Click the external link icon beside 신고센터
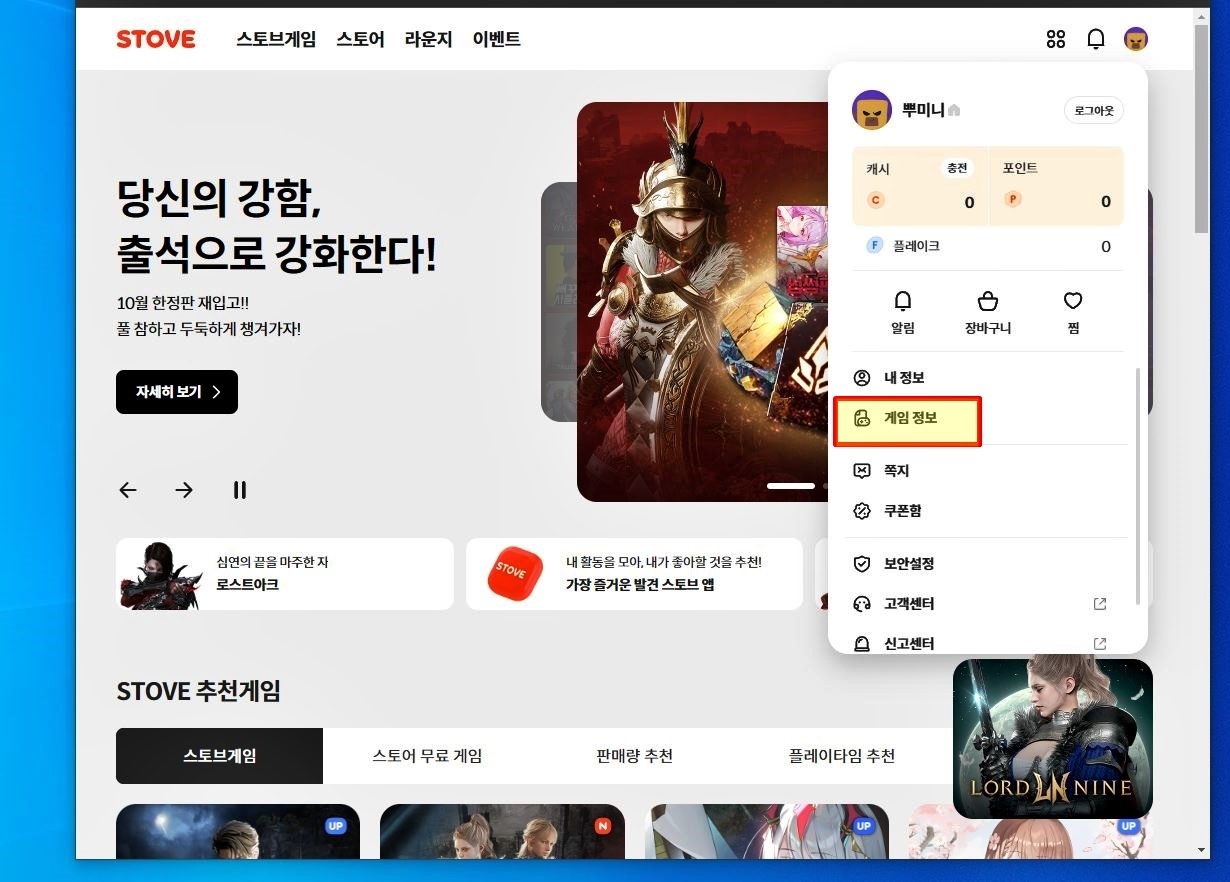 (1100, 644)
